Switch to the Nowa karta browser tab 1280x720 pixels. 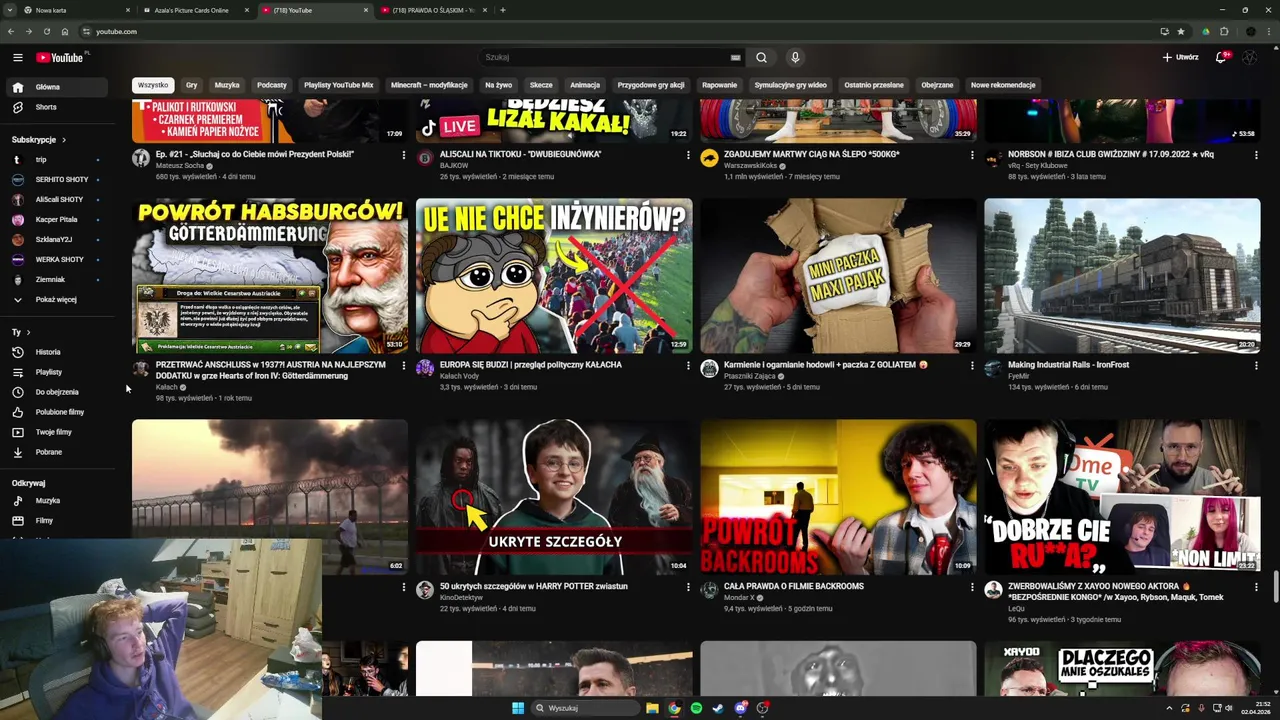pyautogui.click(x=76, y=10)
